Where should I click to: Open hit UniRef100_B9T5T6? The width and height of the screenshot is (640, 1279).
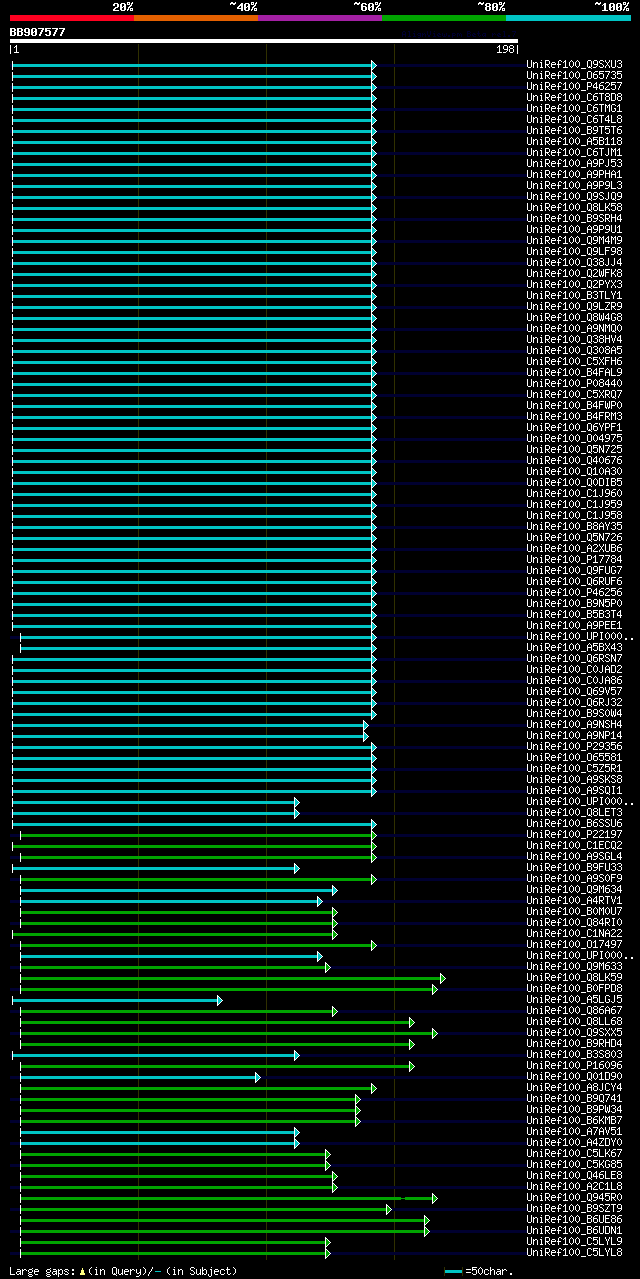click(x=574, y=130)
